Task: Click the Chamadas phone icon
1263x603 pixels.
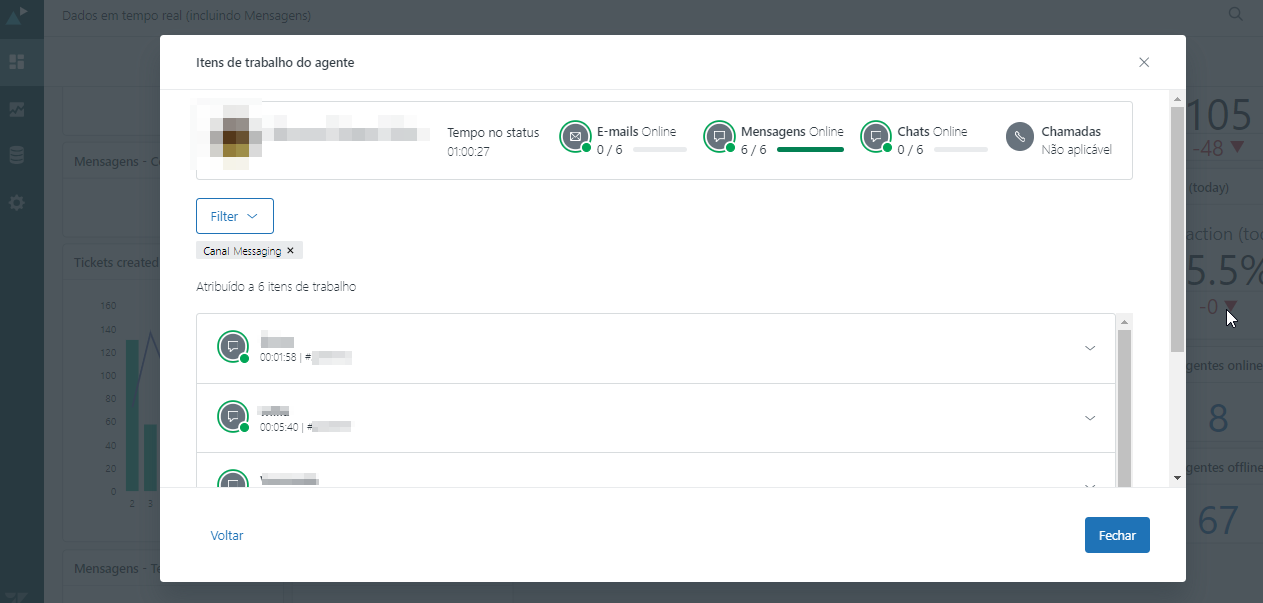Action: pyautogui.click(x=1019, y=137)
